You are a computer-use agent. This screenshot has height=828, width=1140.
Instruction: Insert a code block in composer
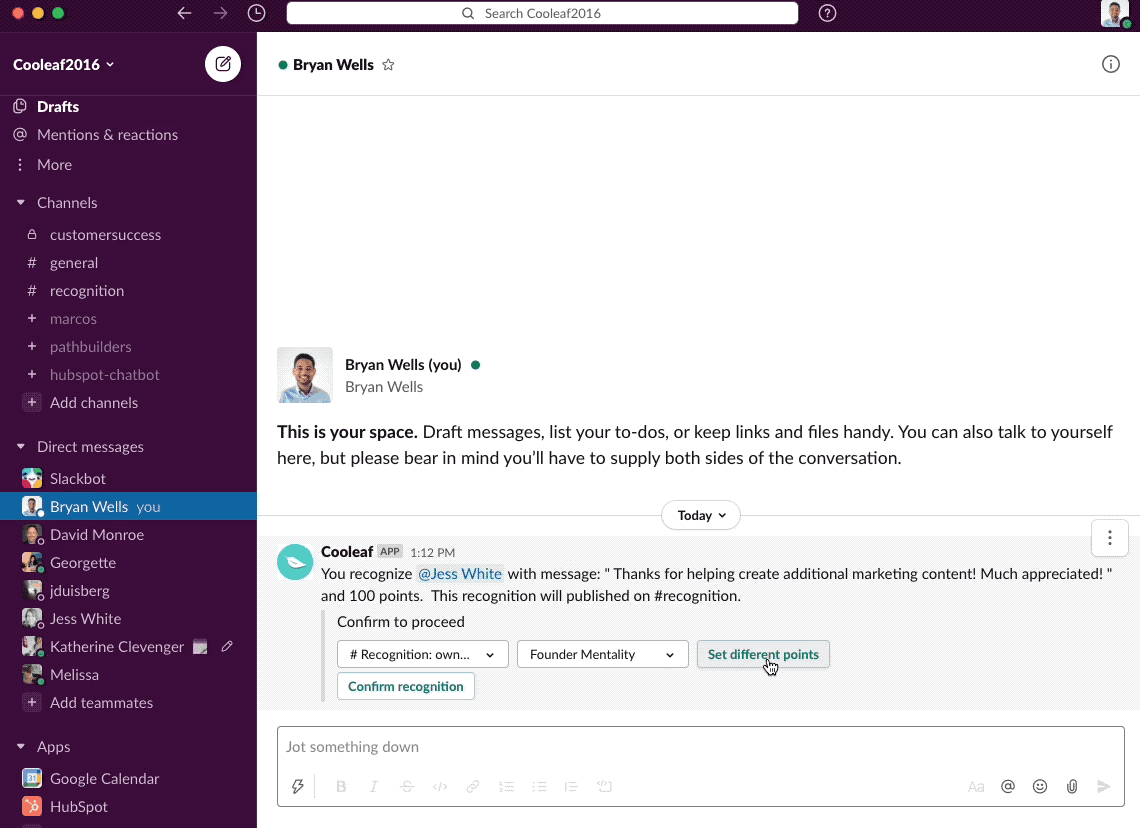click(x=604, y=787)
